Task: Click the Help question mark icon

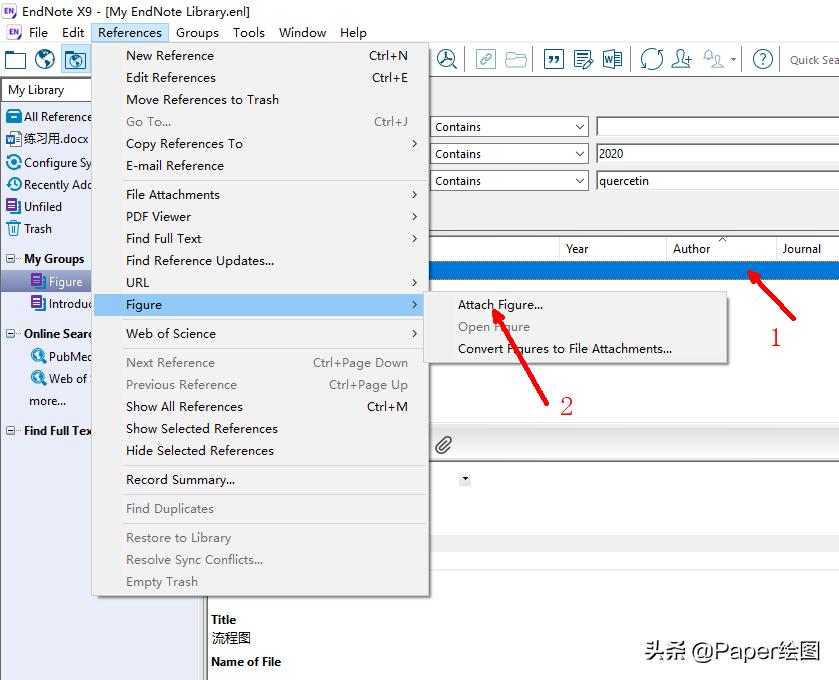Action: click(763, 60)
